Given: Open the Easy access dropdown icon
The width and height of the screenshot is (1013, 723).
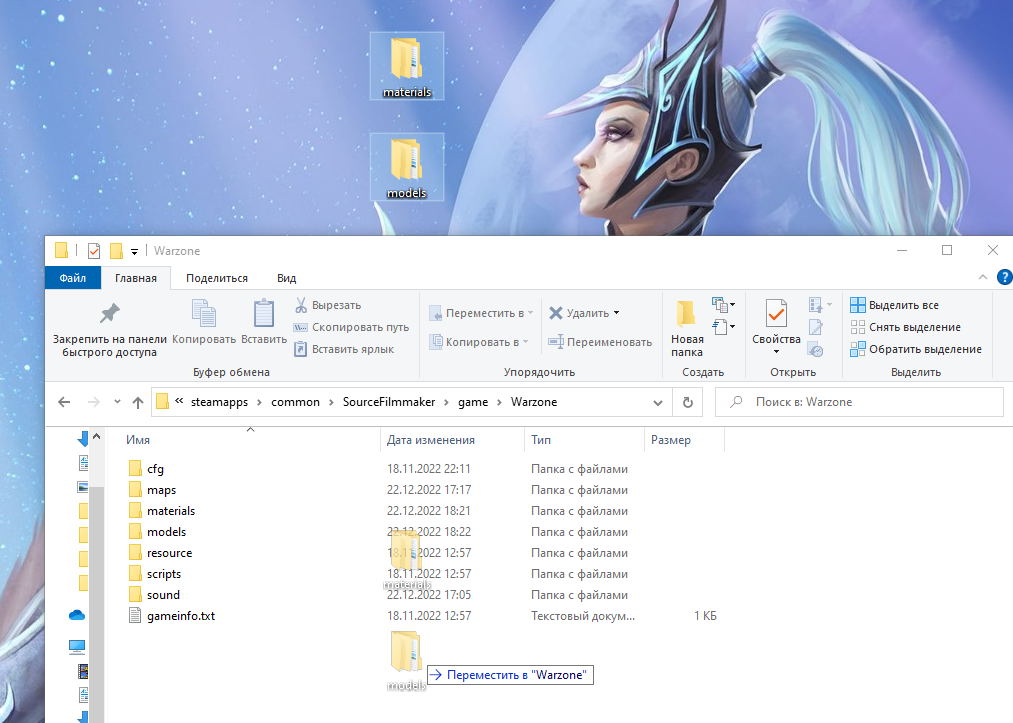Looking at the screenshot, I should coord(723,326).
